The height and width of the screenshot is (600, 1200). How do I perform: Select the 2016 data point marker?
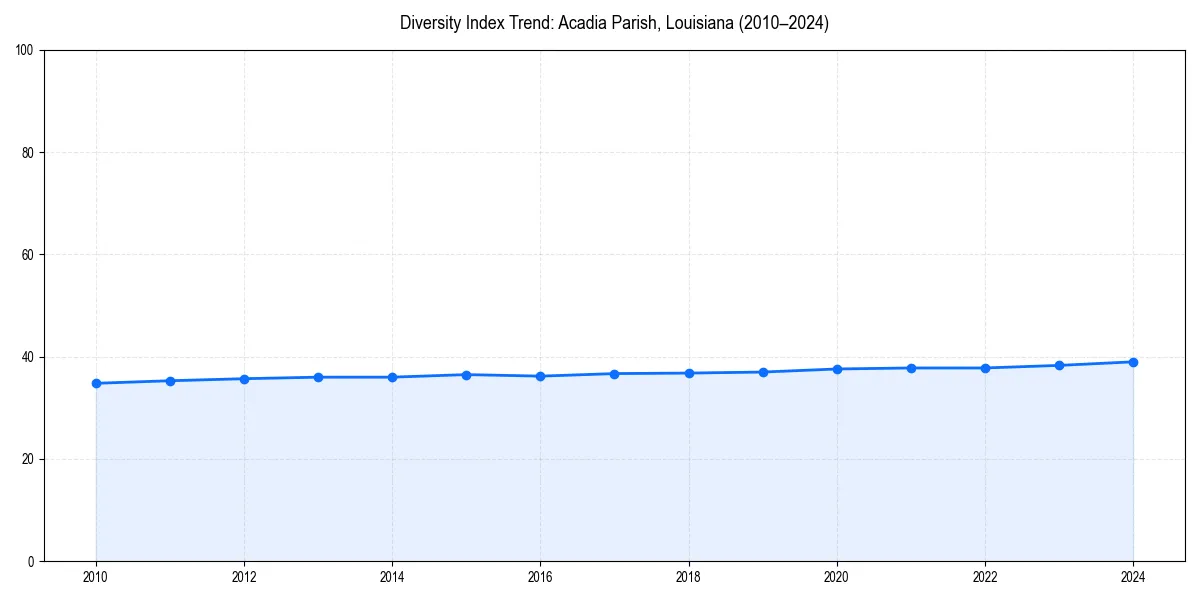[540, 376]
